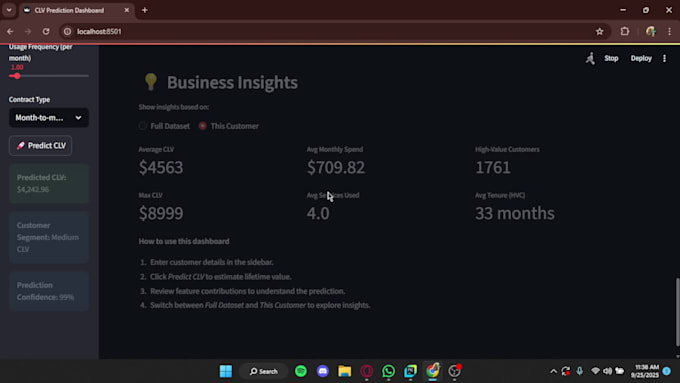Open the Contract Type dropdown
Screen dimensions: 680x383
point(49,118)
